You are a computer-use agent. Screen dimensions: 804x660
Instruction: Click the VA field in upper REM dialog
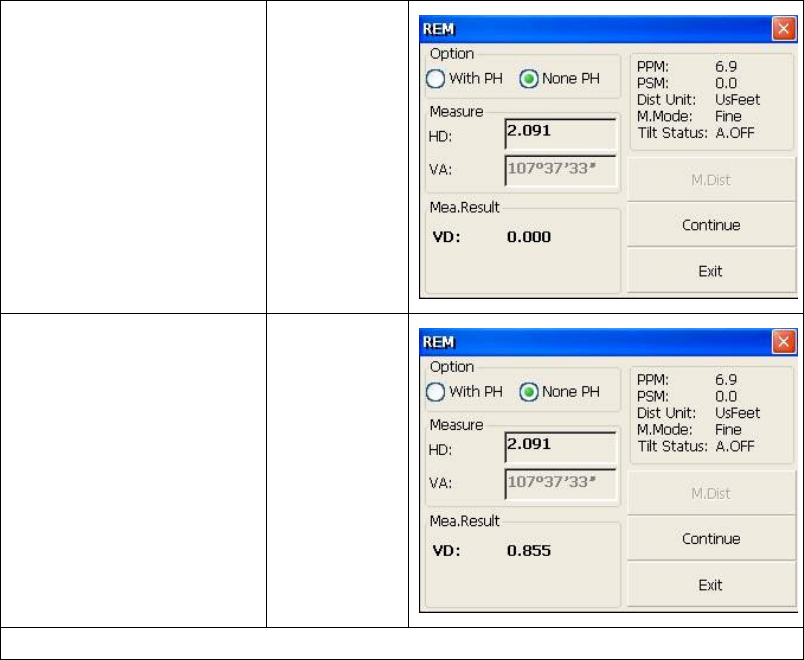560,171
